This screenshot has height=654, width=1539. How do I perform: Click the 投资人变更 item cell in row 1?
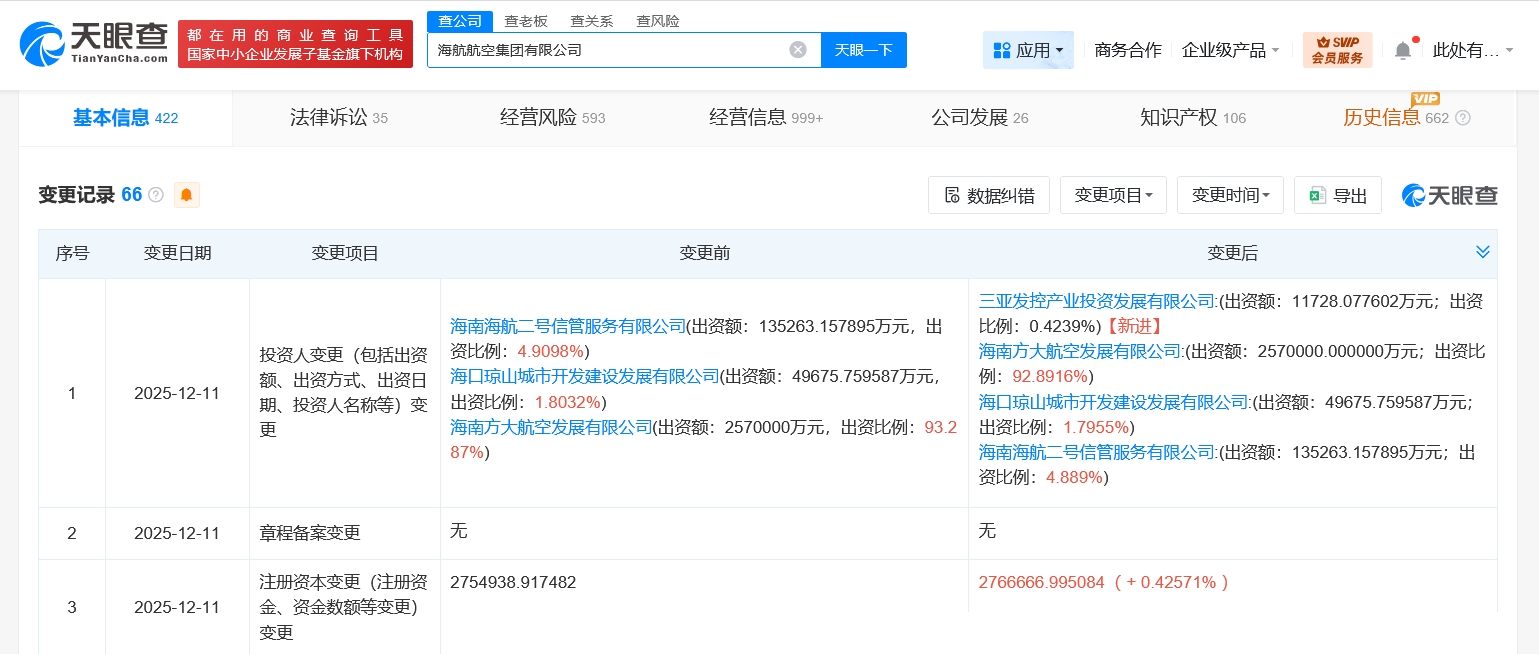[x=344, y=392]
